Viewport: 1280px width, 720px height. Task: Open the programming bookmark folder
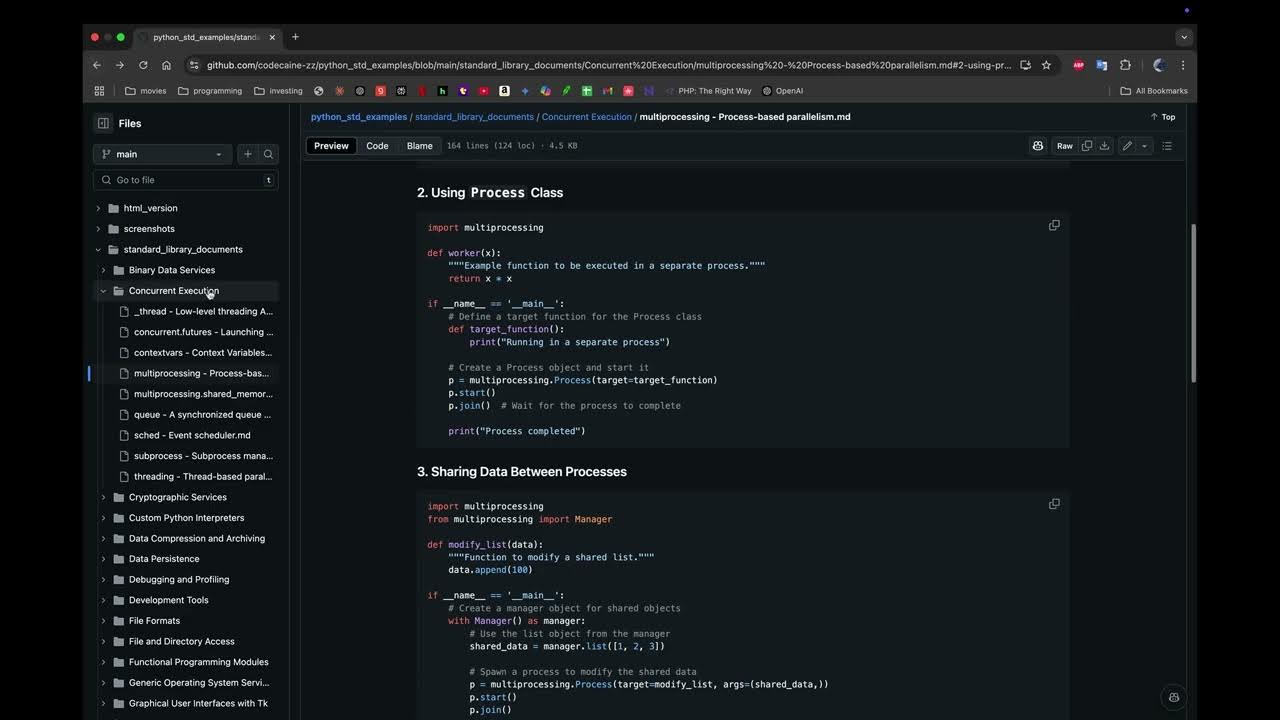[210, 91]
